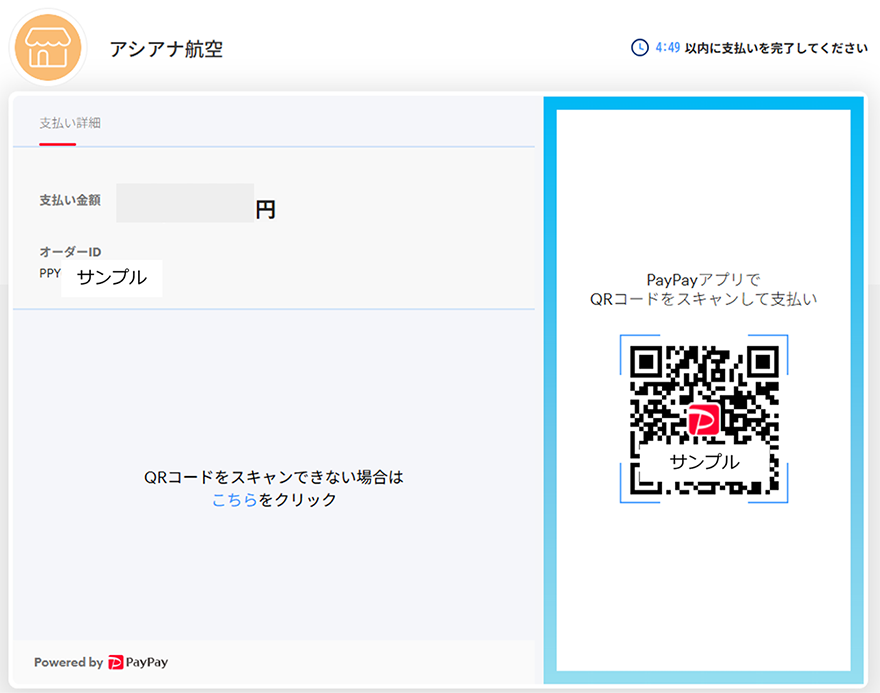This screenshot has width=880, height=693.
Task: Click the 以内に支払いを完了してください message
Action: [x=776, y=48]
